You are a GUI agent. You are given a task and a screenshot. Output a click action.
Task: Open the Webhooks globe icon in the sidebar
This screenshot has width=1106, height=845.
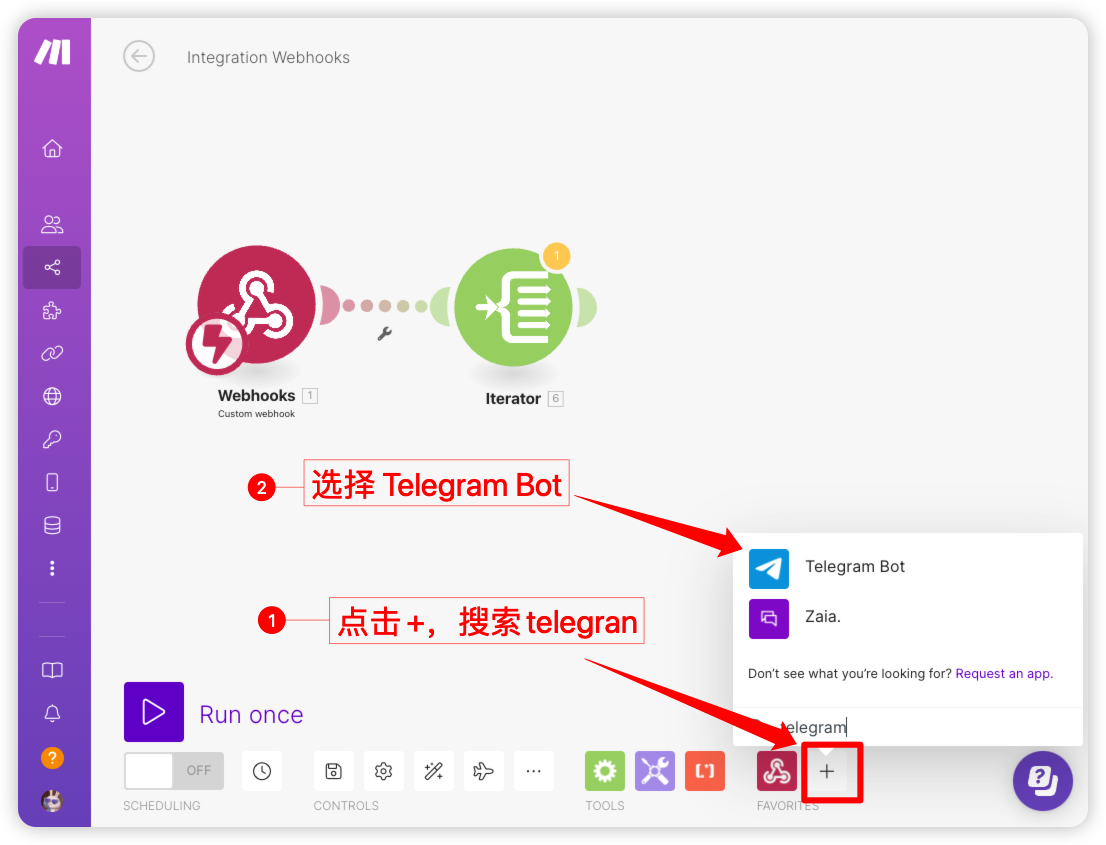click(52, 396)
